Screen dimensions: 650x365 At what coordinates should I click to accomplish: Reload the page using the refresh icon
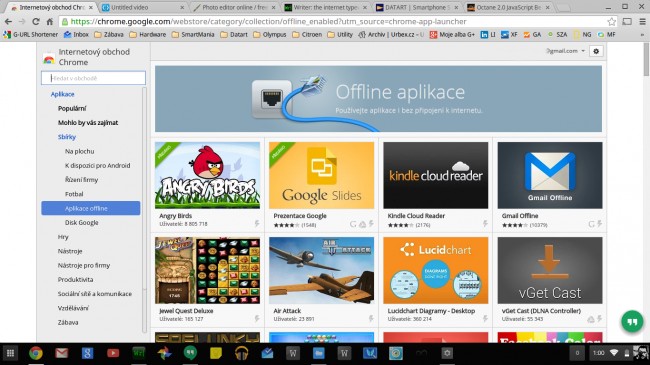tap(36, 22)
